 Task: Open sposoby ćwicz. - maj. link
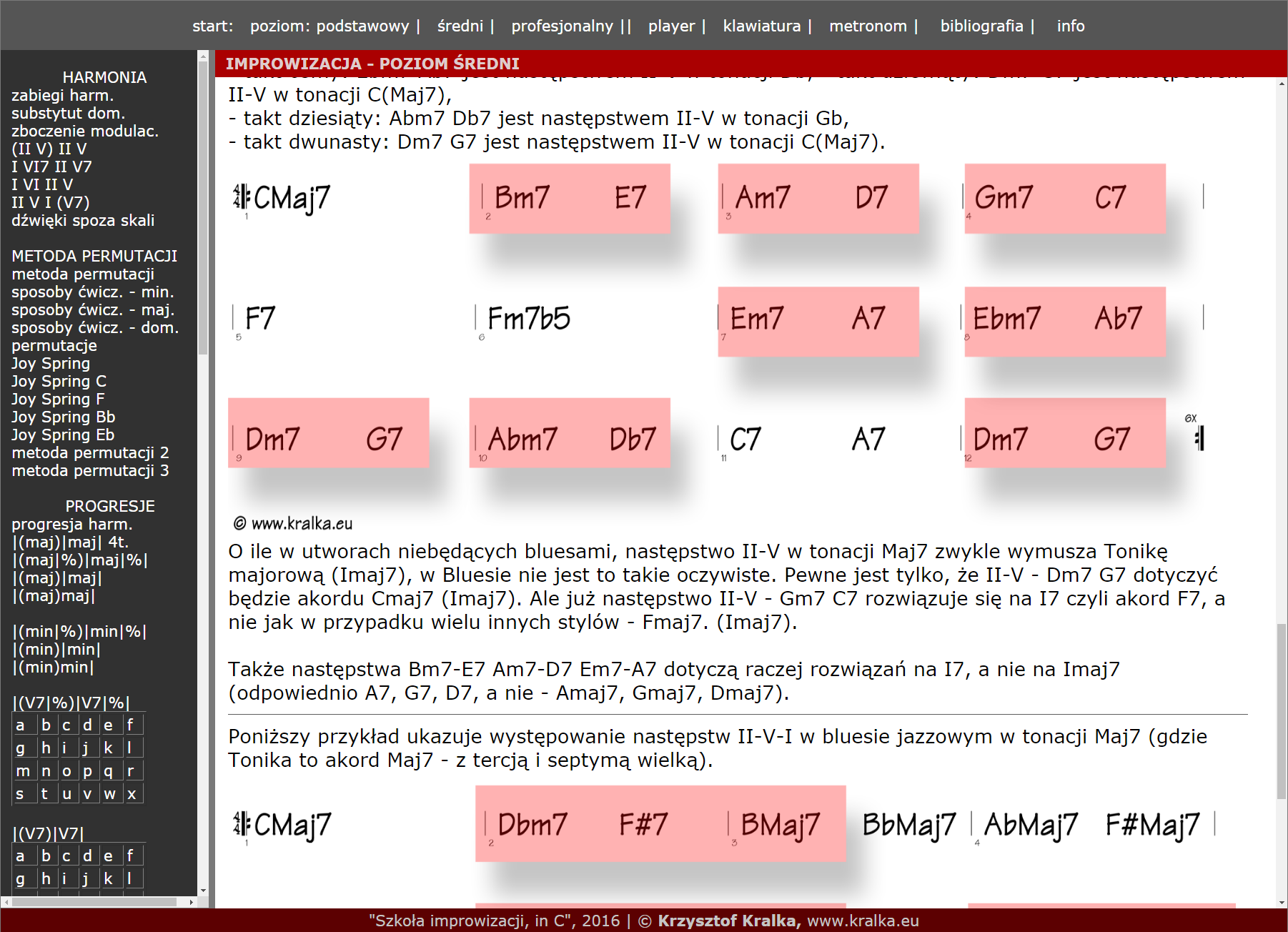93,309
